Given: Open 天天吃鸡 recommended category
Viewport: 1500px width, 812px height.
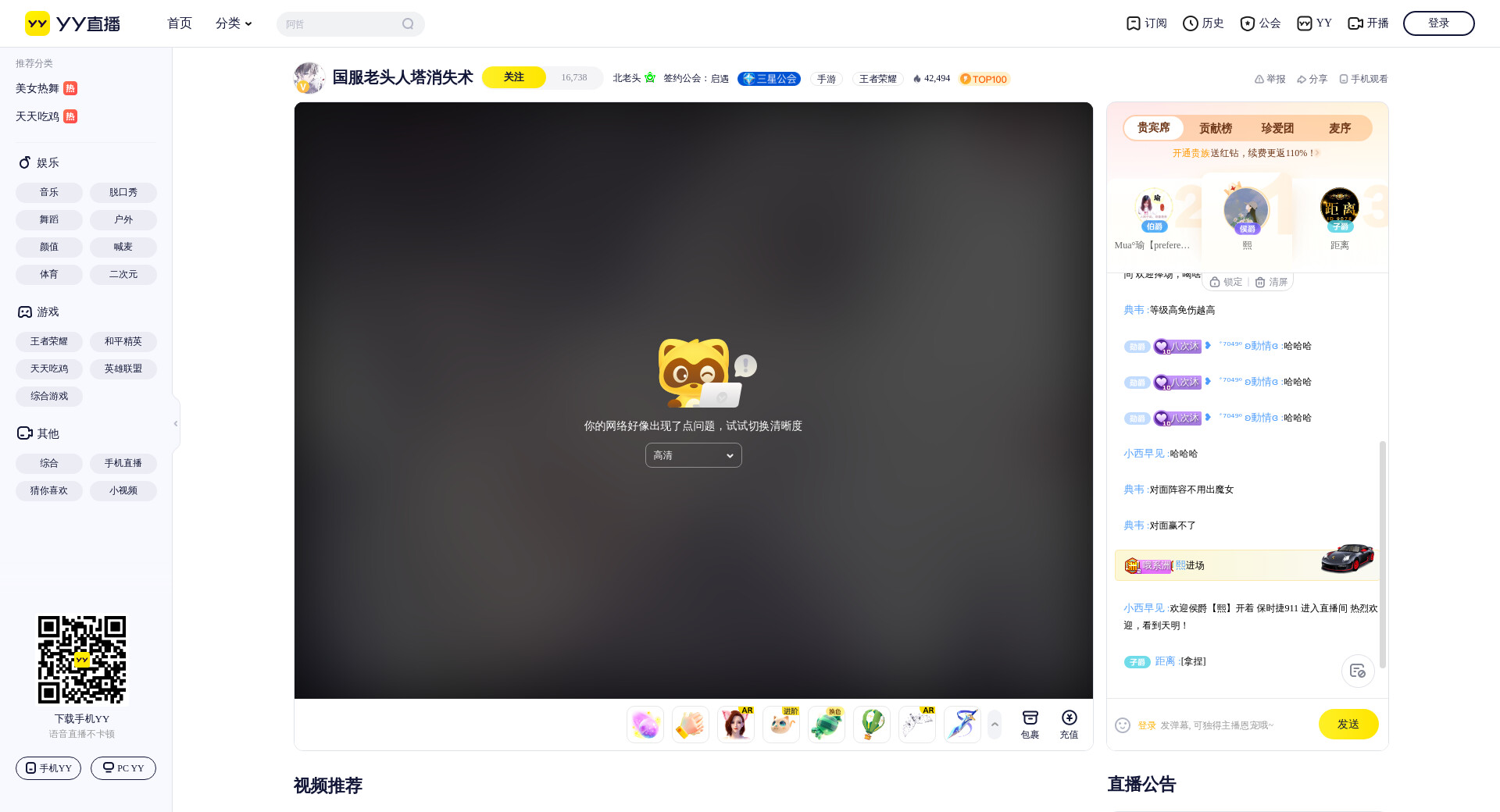Looking at the screenshot, I should 46,116.
